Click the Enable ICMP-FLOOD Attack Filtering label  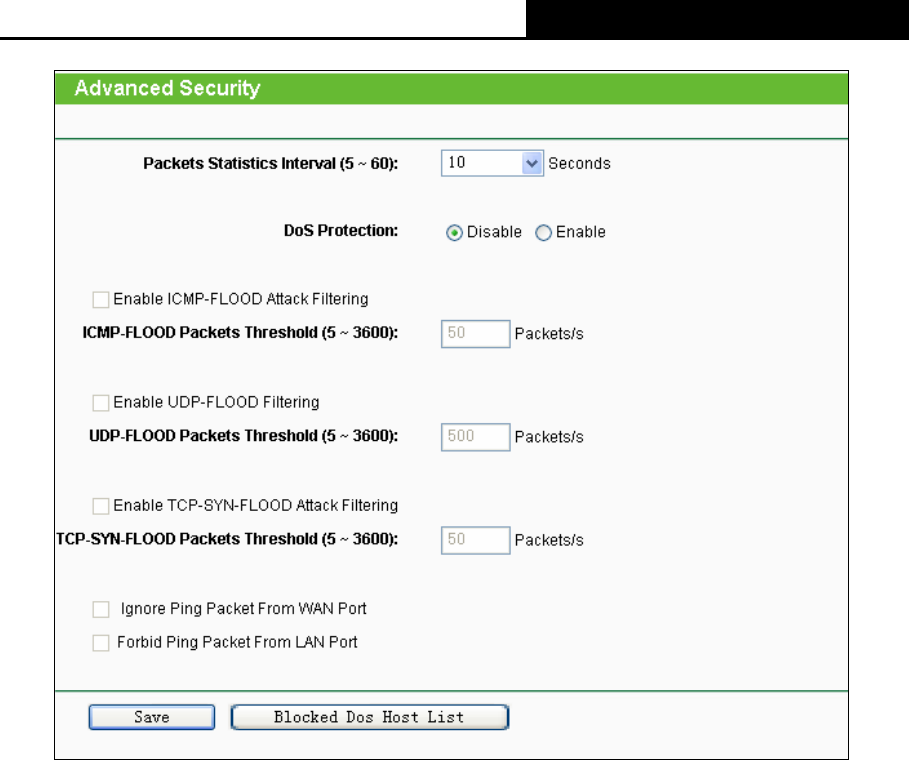coord(241,299)
